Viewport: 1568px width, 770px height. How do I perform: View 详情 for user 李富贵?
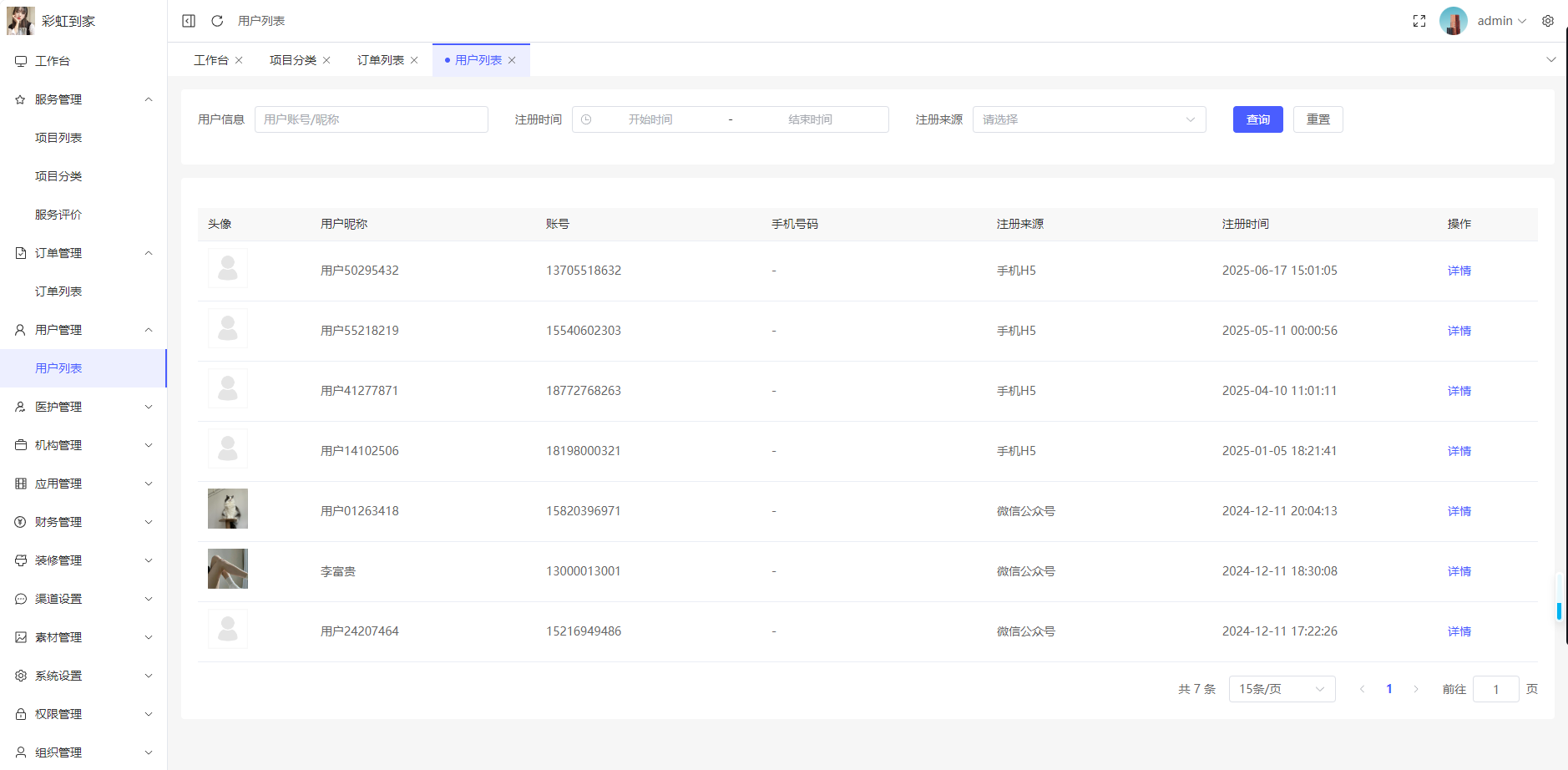pos(1459,571)
